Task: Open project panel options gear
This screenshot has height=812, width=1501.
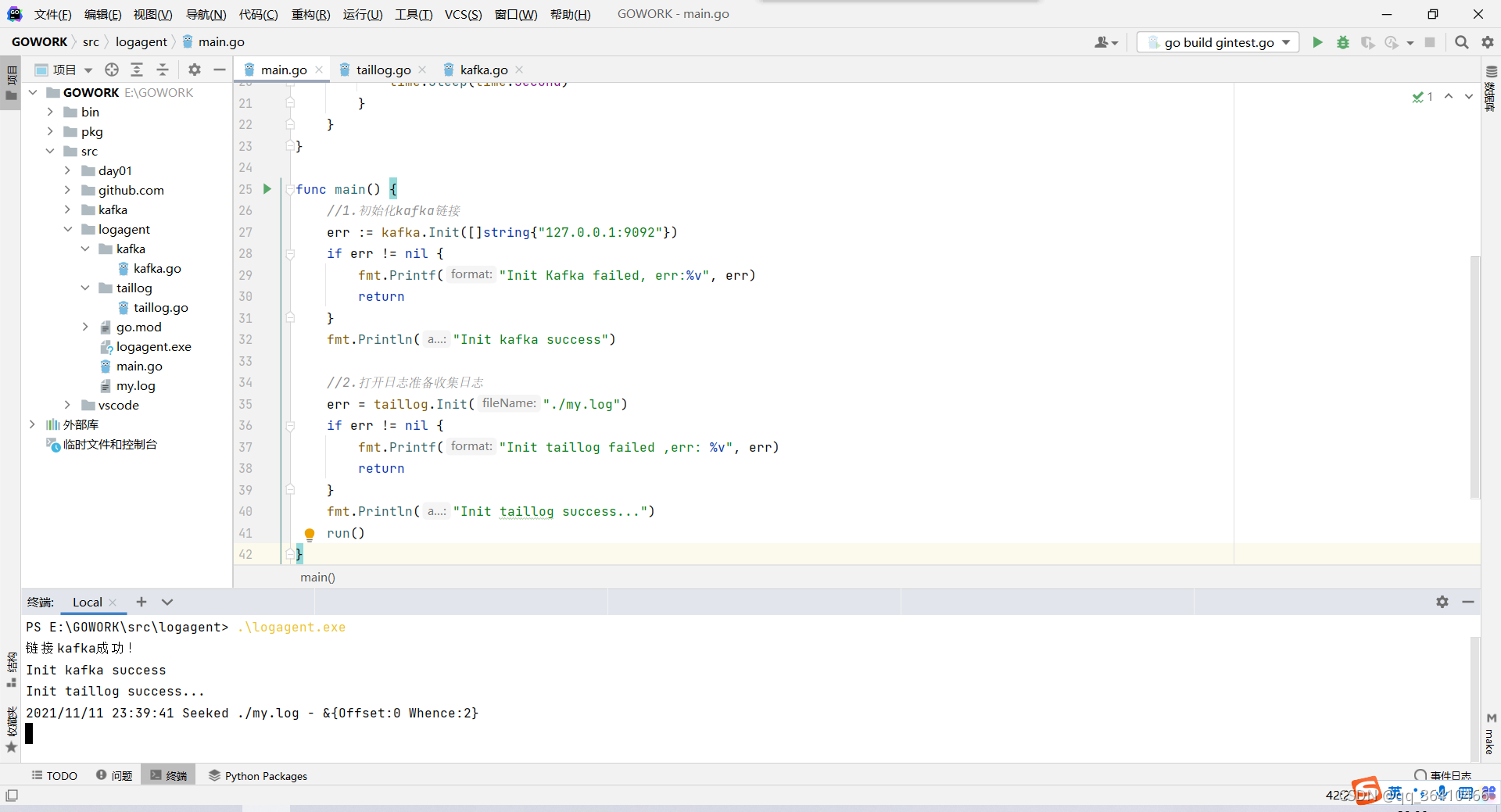Action: [195, 70]
